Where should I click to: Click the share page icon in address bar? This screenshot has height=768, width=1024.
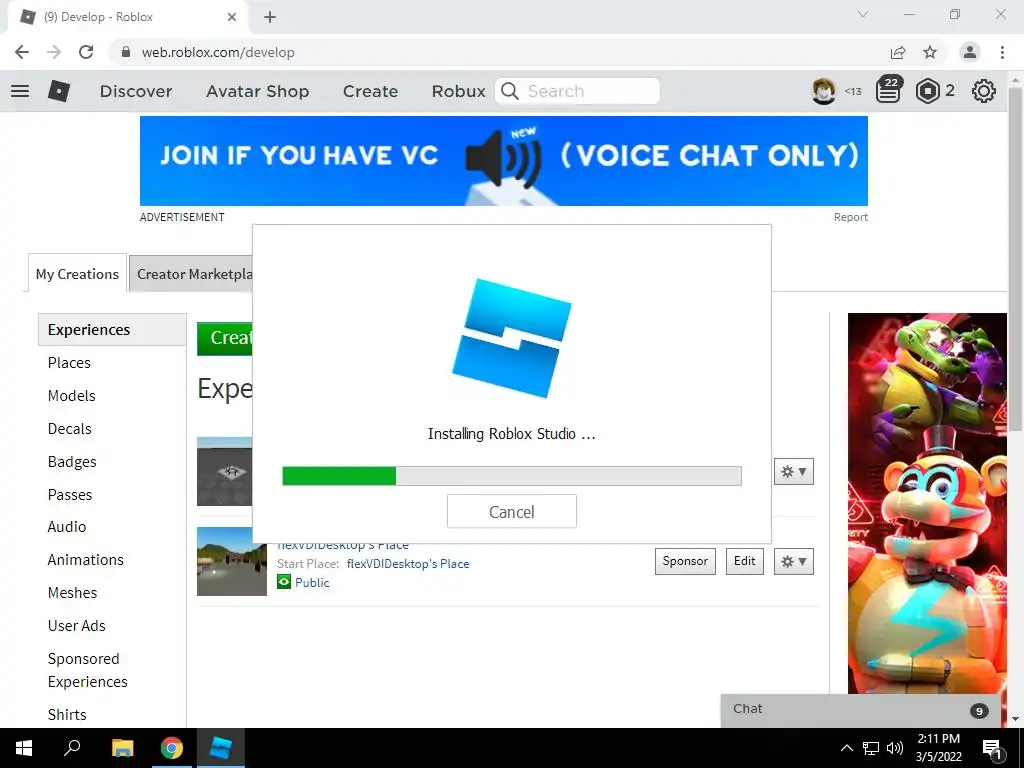(898, 52)
